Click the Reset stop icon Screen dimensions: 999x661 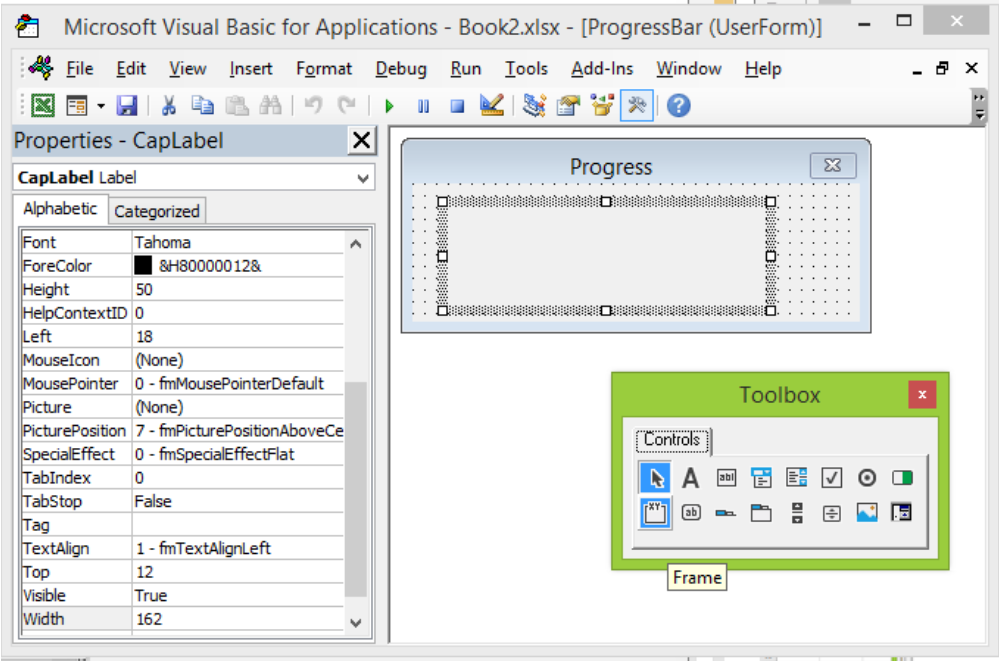click(457, 106)
